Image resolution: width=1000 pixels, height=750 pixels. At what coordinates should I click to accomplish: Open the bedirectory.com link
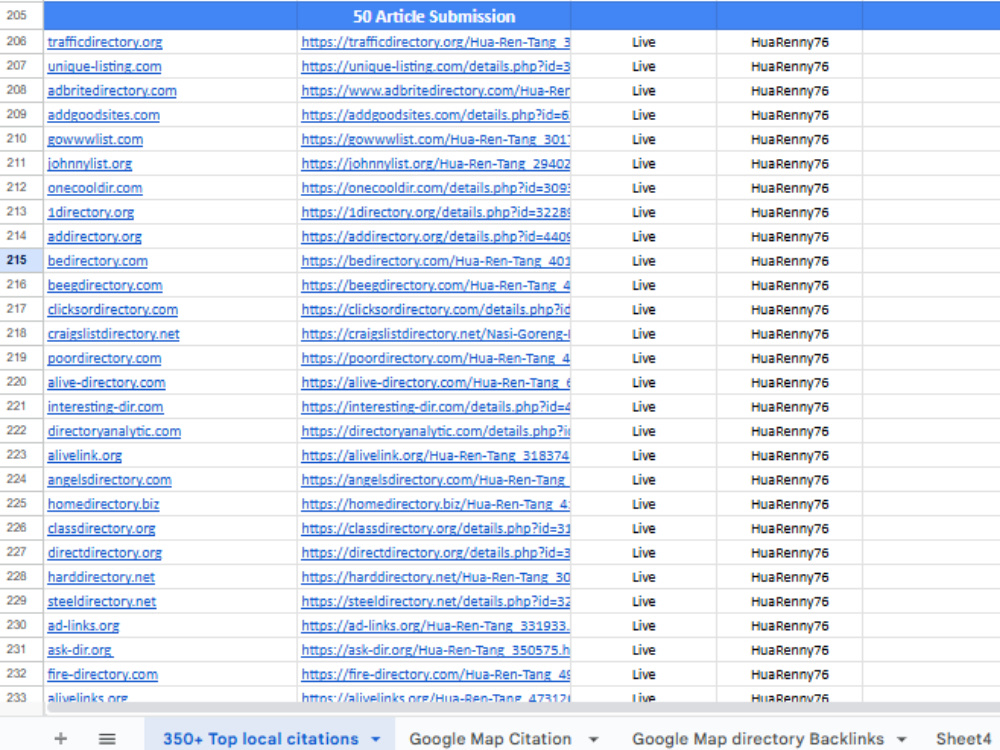(98, 261)
